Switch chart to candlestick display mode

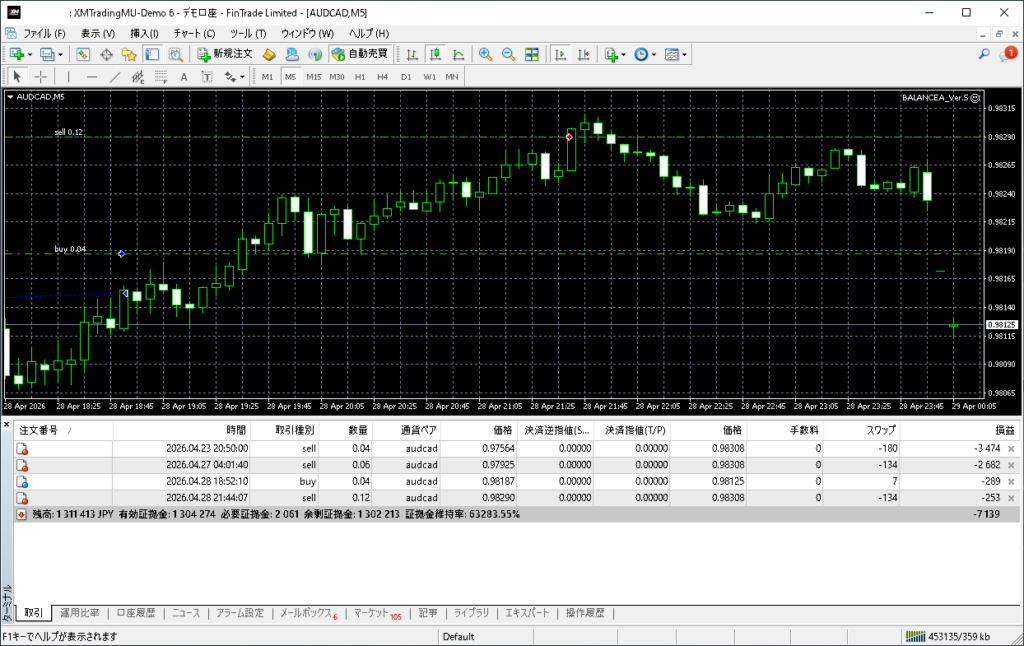(436, 54)
